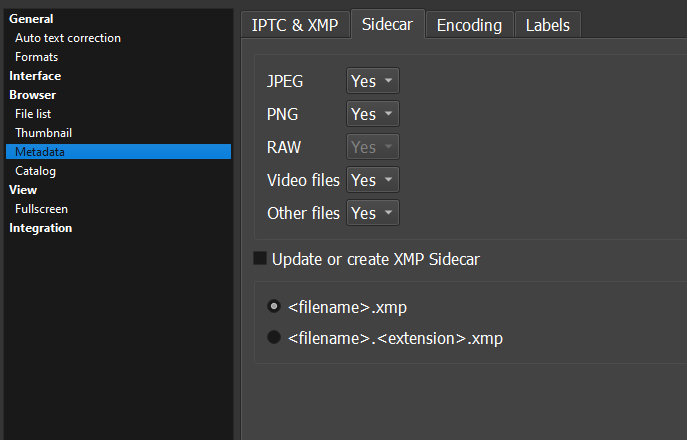Switch to the IPTC & XMP tab

coord(295,25)
